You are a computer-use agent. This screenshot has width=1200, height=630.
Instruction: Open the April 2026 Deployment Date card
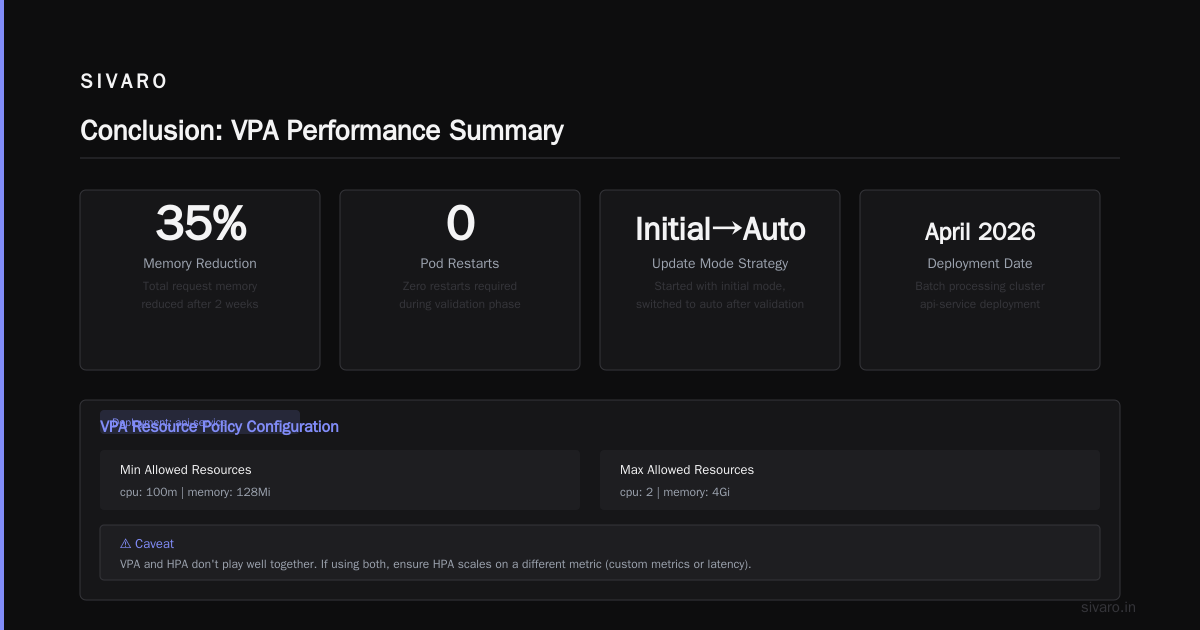[980, 280]
